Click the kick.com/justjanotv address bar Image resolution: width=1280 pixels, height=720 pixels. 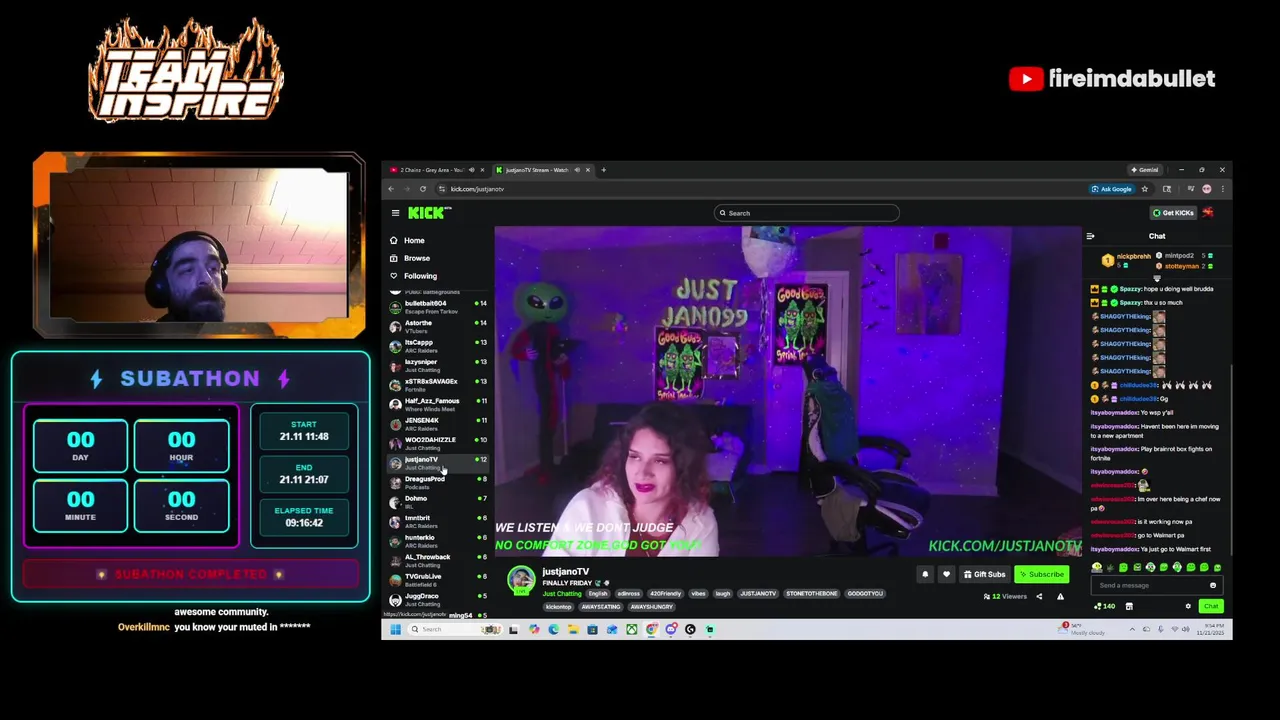click(x=760, y=189)
